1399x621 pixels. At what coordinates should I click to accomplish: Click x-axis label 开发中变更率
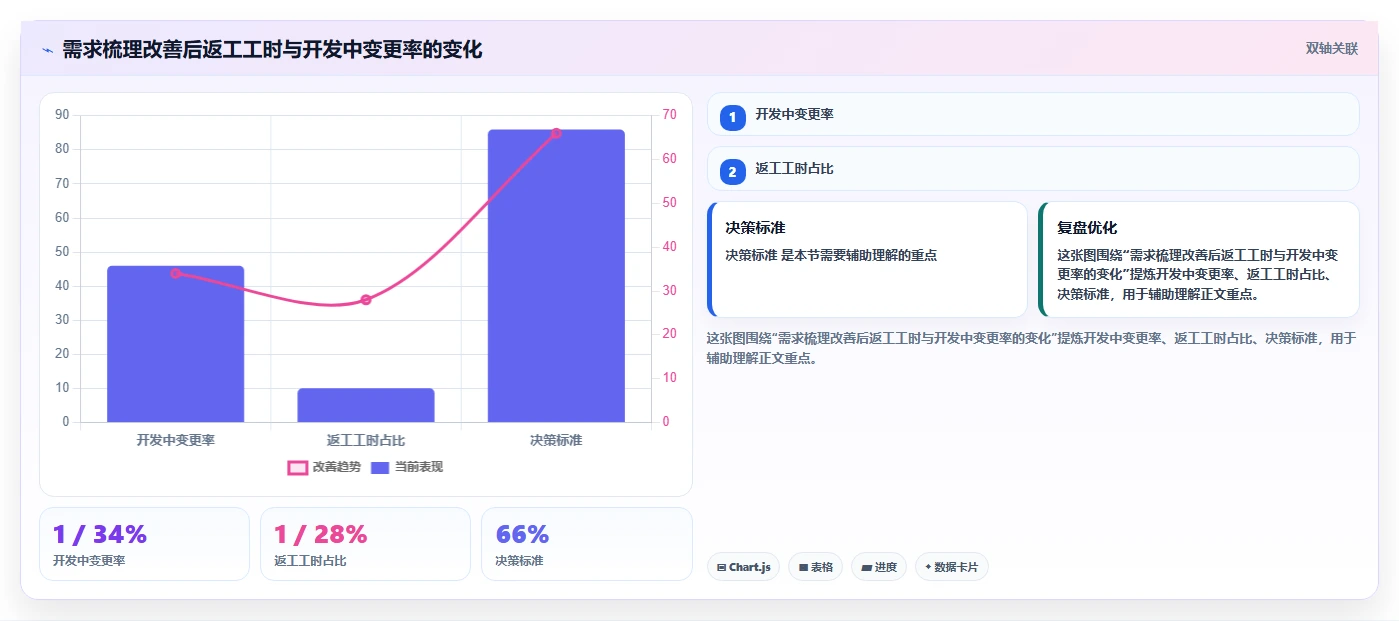[x=176, y=440]
